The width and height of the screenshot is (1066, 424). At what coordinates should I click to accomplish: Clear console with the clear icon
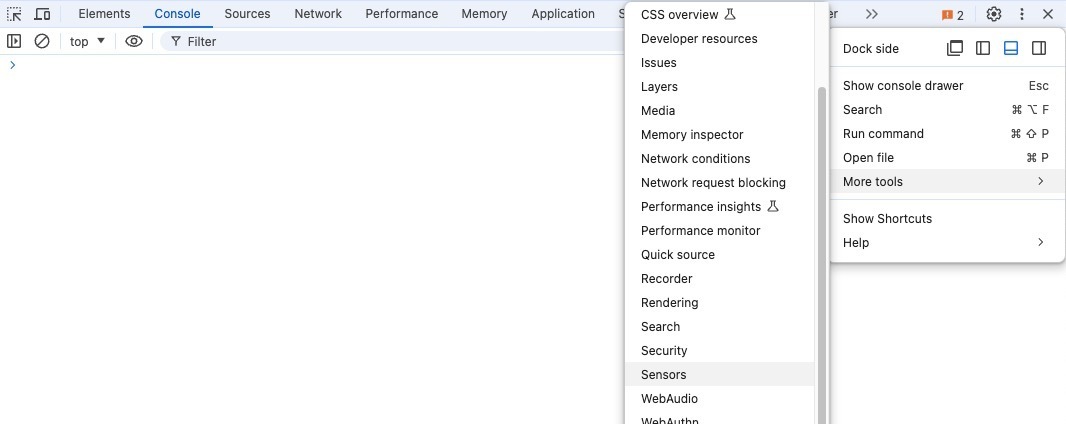pos(42,41)
